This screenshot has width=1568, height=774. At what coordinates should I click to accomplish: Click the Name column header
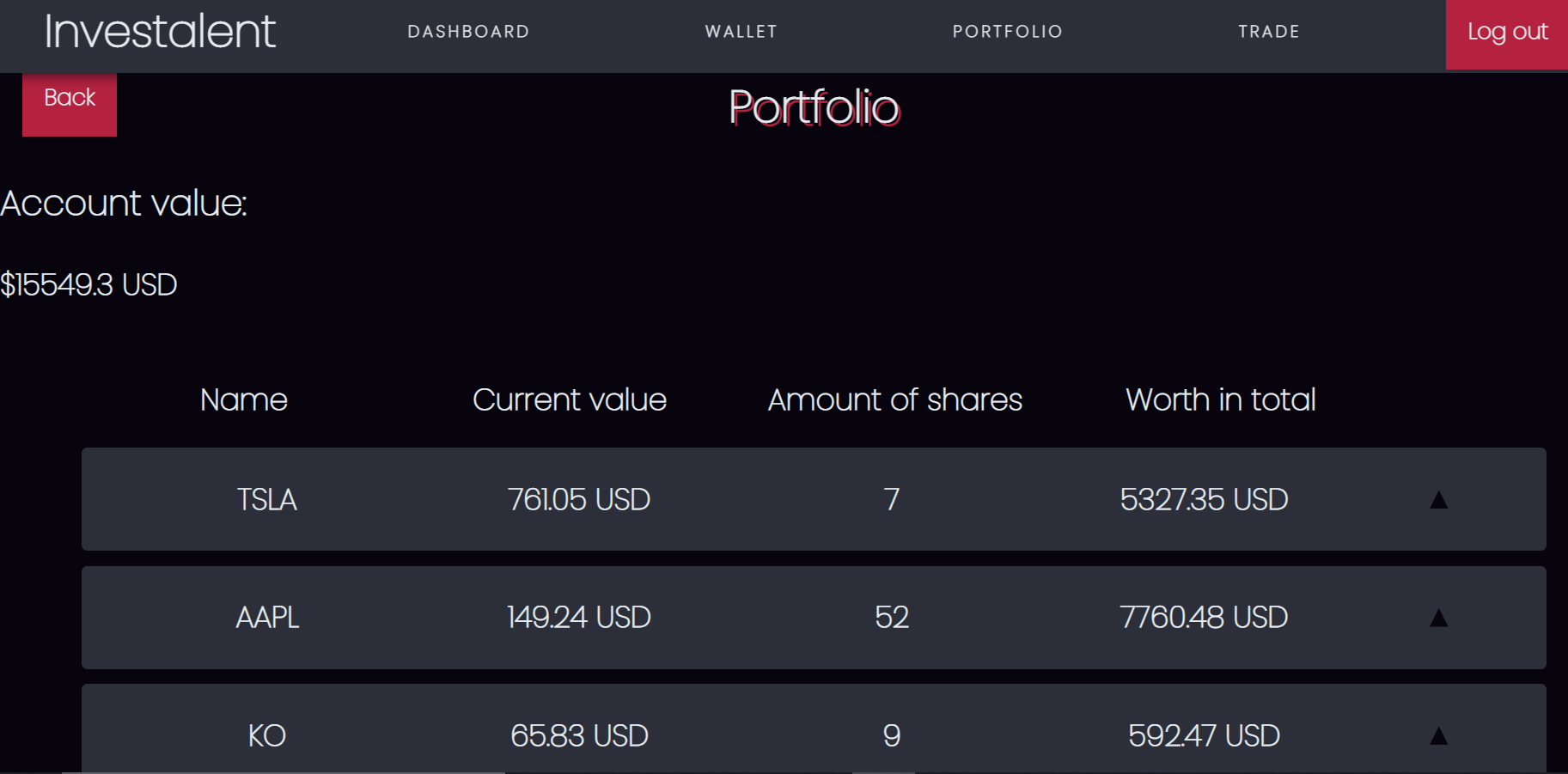244,399
